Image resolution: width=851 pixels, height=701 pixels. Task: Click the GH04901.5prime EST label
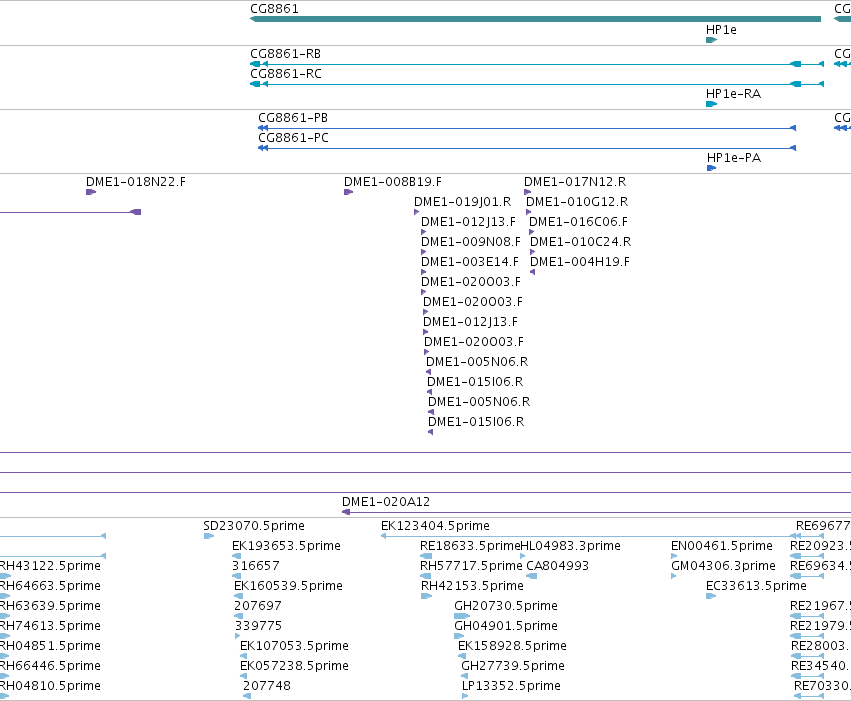(506, 626)
